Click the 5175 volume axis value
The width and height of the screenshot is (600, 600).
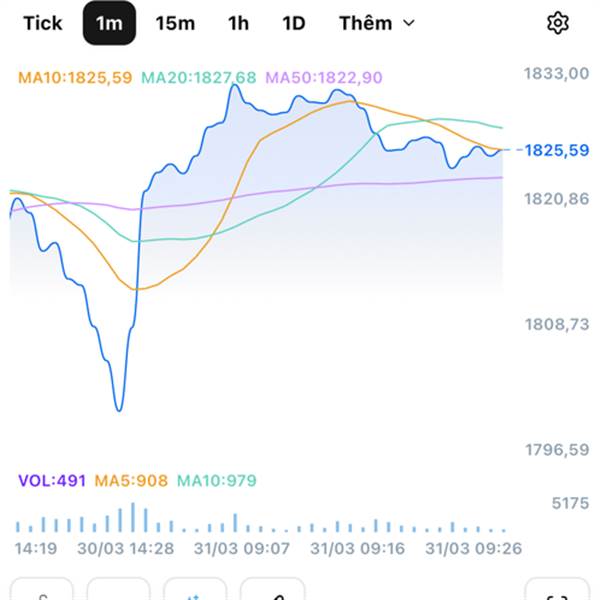(x=571, y=503)
